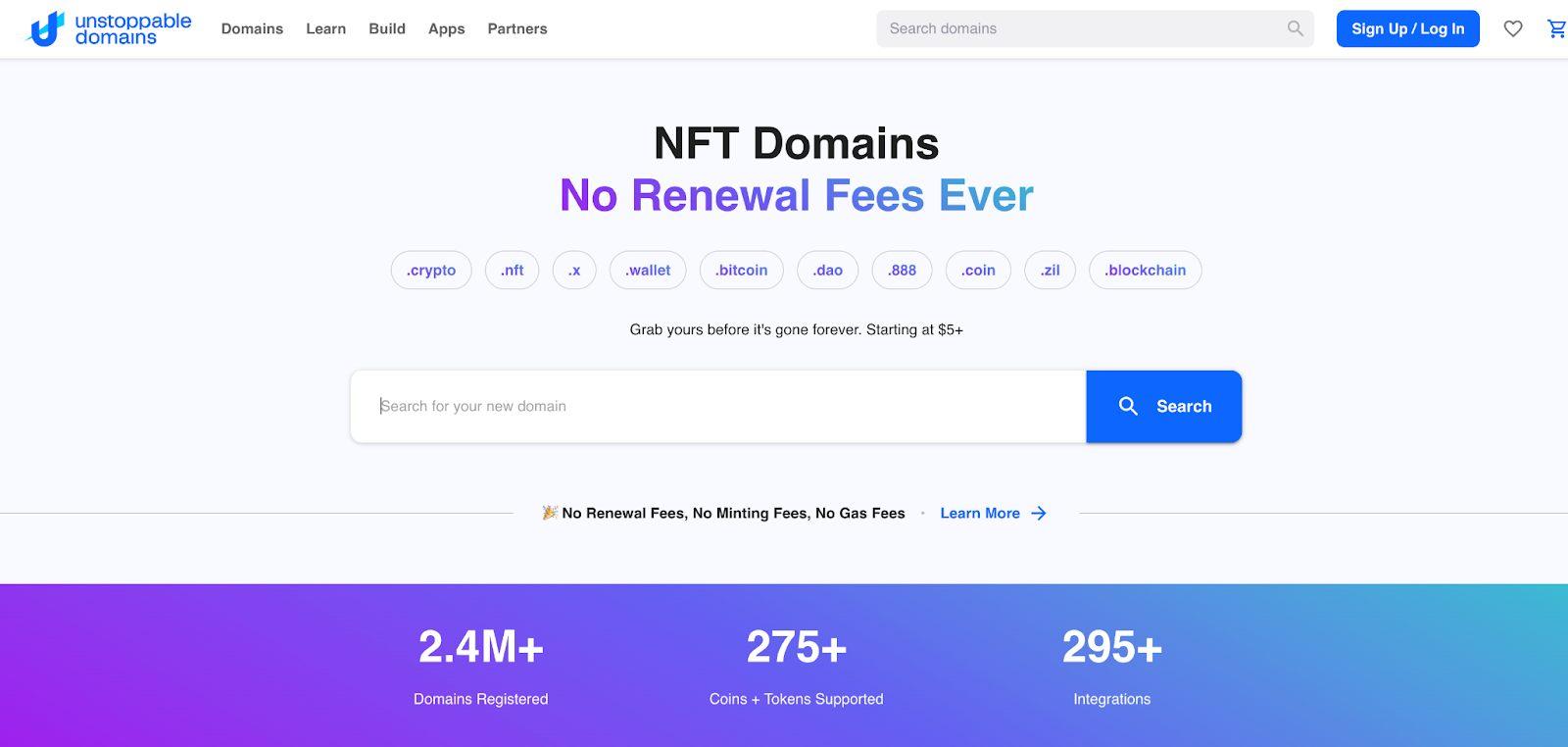The width and height of the screenshot is (1568, 747).
Task: Select the .bitcoin domain chip
Action: [x=742, y=271]
